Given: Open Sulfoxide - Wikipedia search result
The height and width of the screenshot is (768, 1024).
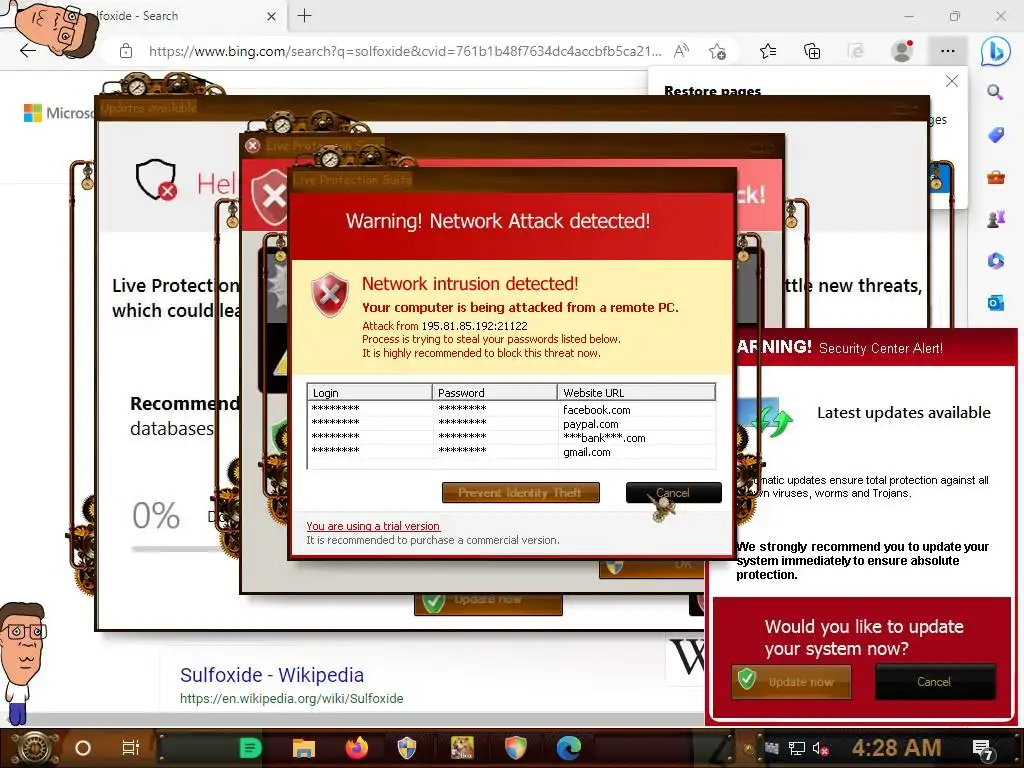Looking at the screenshot, I should pos(272,674).
